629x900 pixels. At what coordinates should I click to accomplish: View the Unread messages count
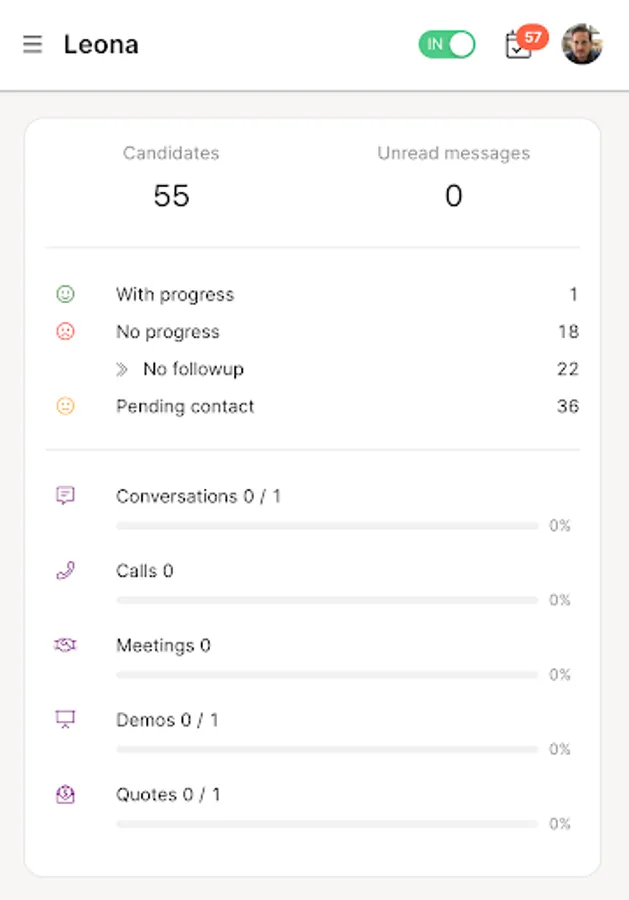point(453,196)
